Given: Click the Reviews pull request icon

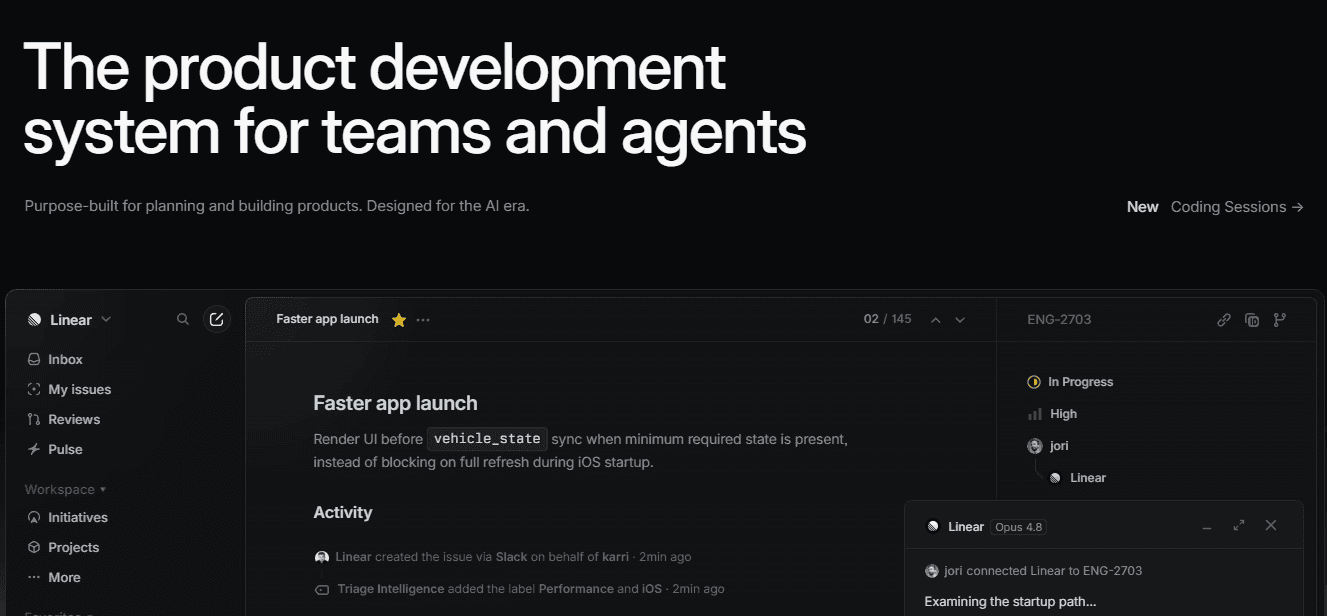Looking at the screenshot, I should pos(34,419).
